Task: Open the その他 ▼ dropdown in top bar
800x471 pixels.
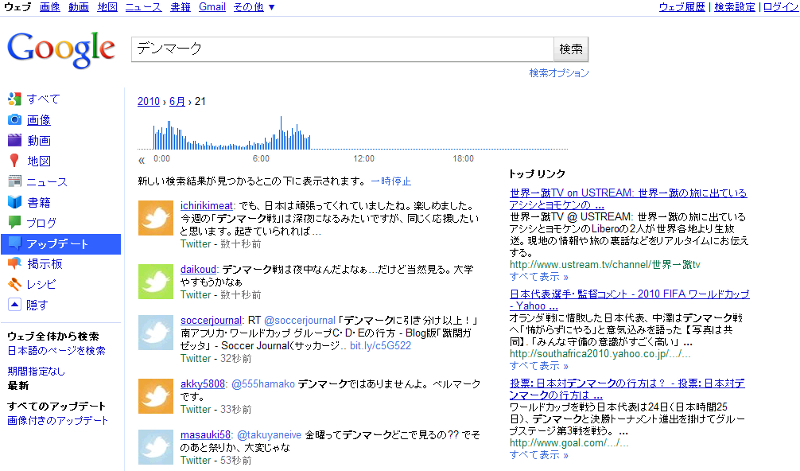Action: tap(254, 7)
